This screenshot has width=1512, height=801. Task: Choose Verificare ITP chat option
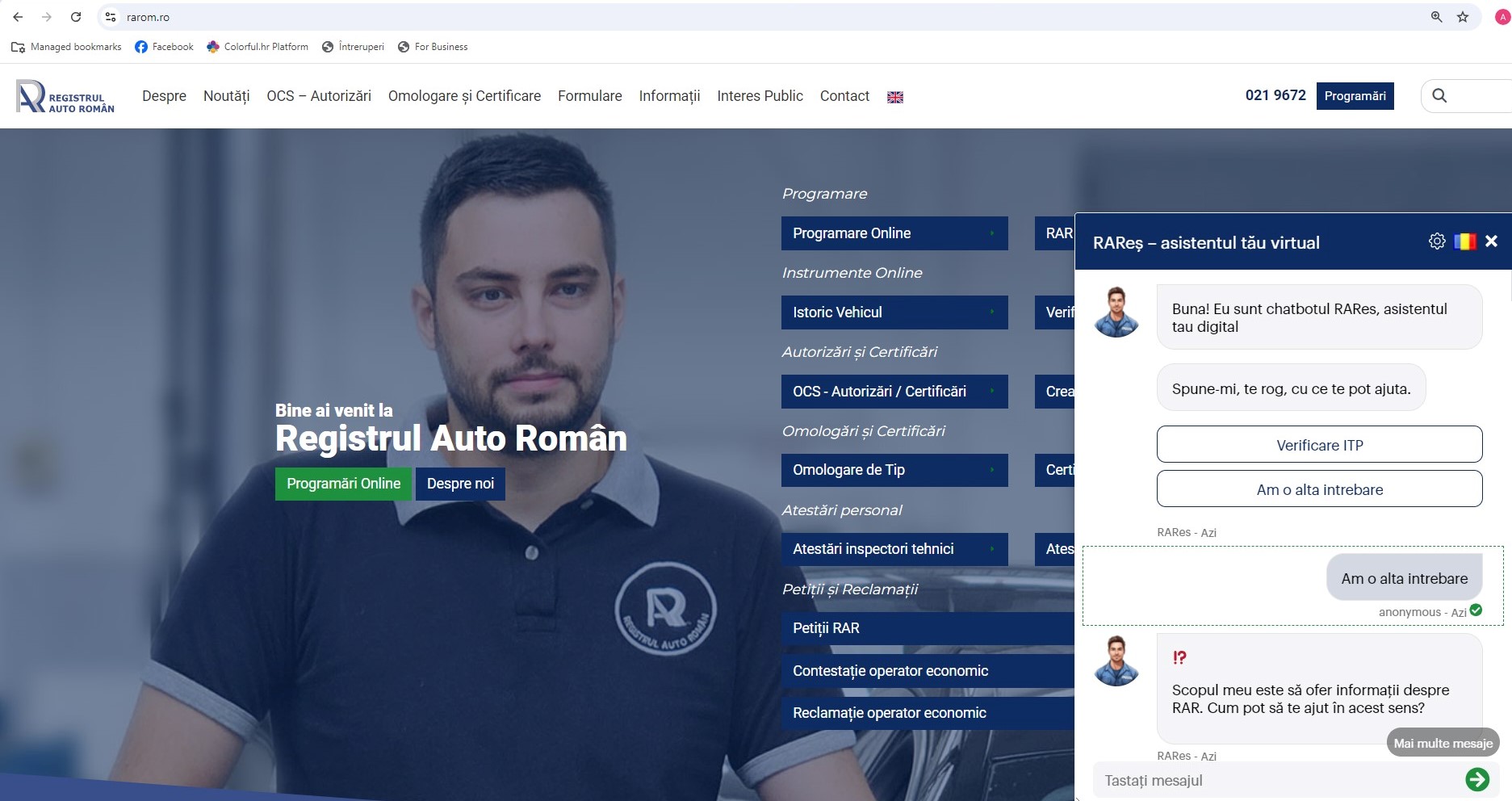click(x=1319, y=445)
